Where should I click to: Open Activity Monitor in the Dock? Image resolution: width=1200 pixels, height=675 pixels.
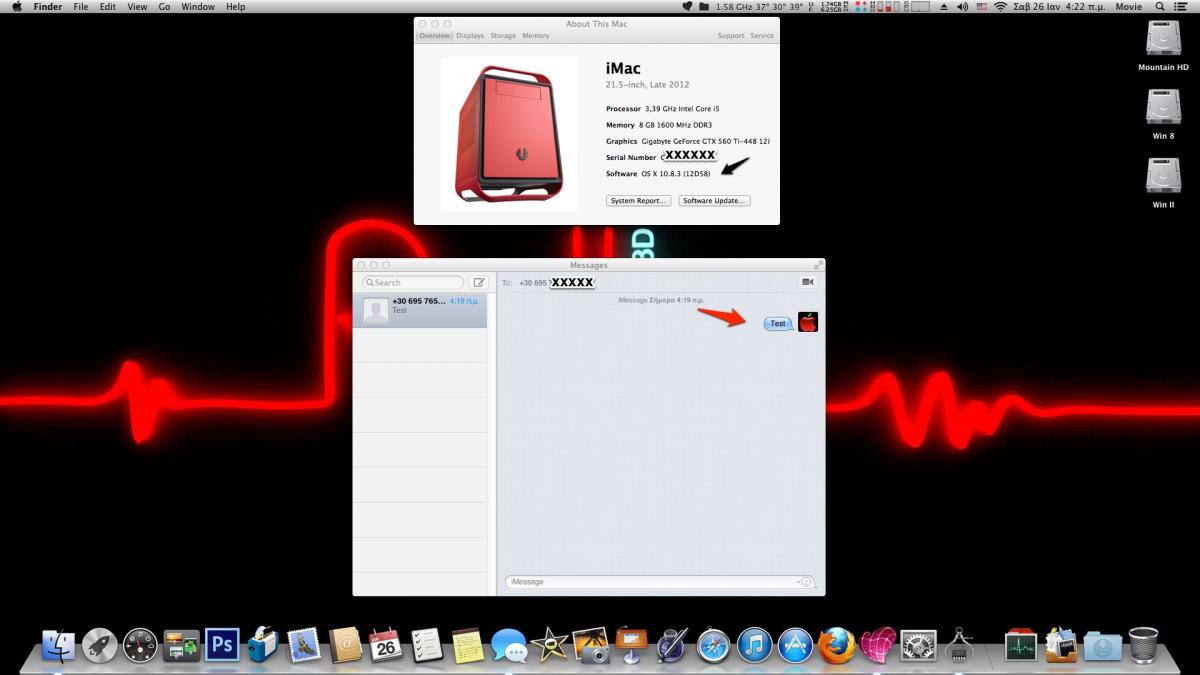click(x=1021, y=645)
